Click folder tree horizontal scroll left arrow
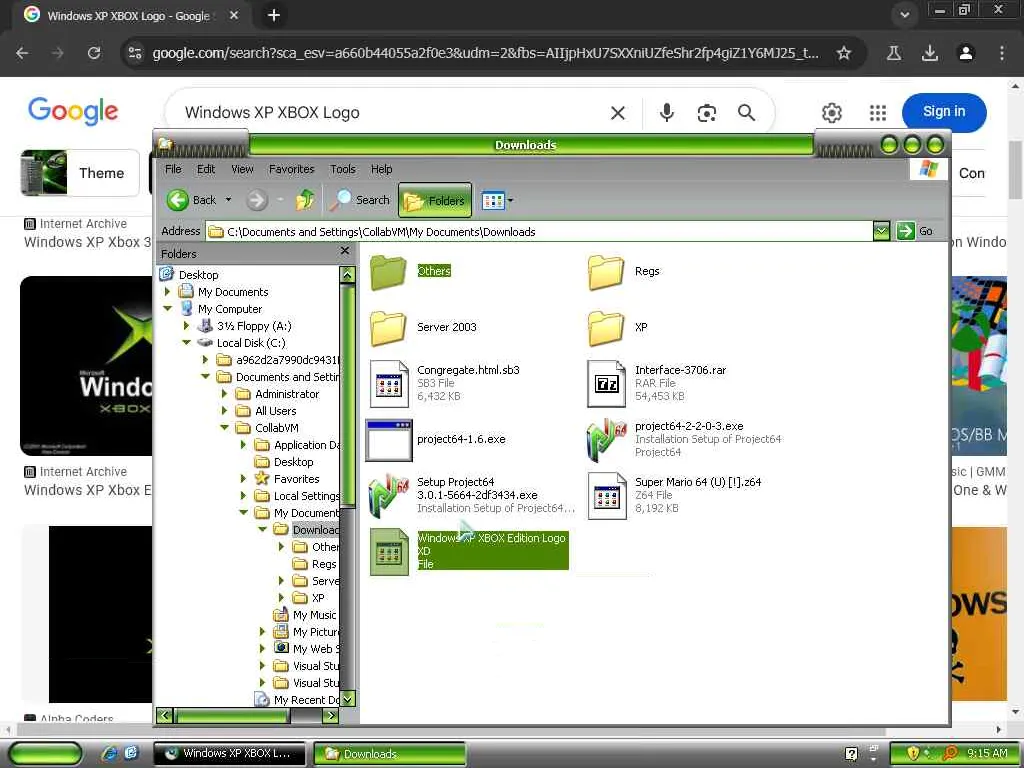This screenshot has width=1024, height=768. 165,715
